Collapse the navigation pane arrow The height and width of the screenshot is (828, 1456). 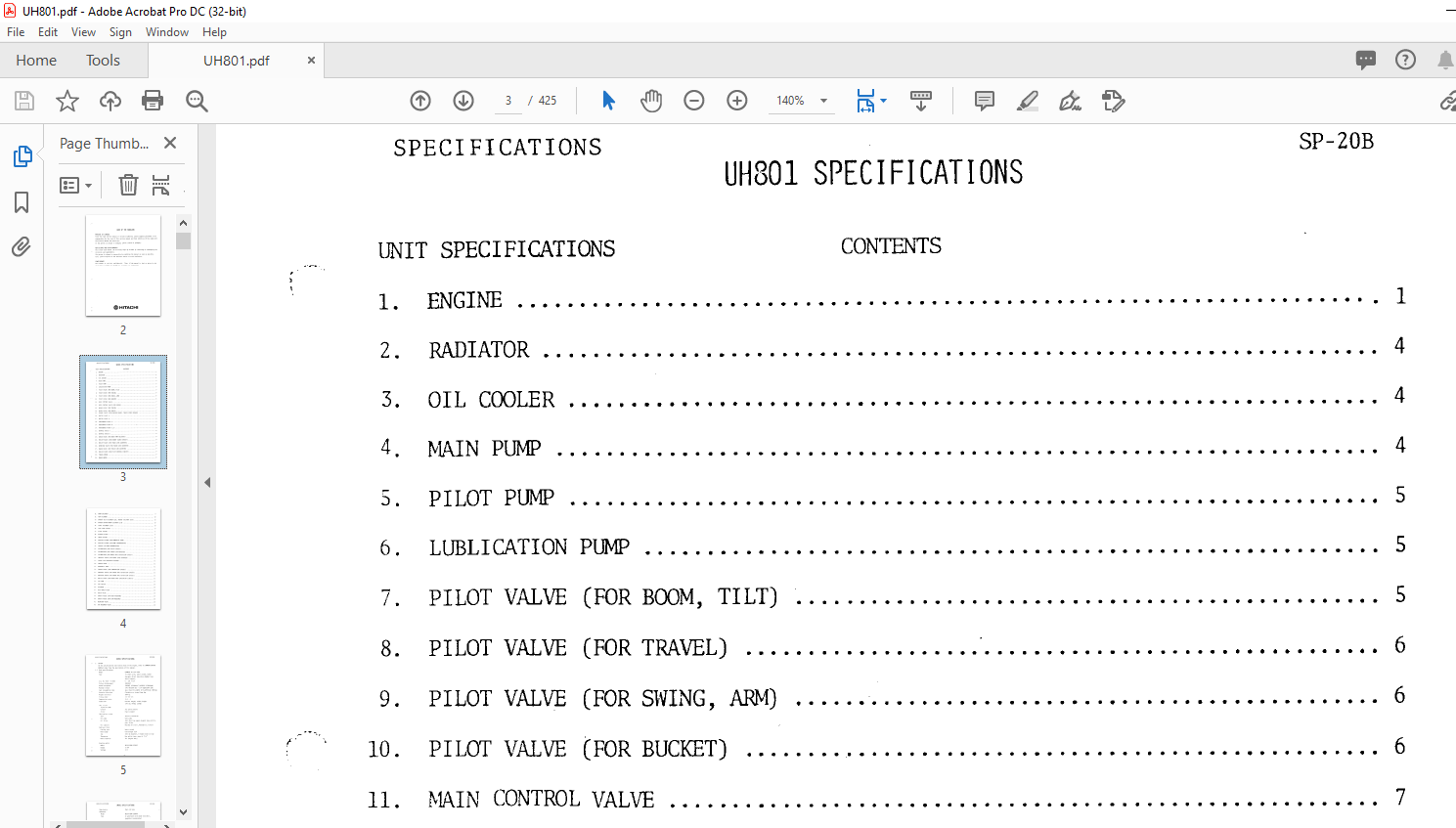click(207, 482)
